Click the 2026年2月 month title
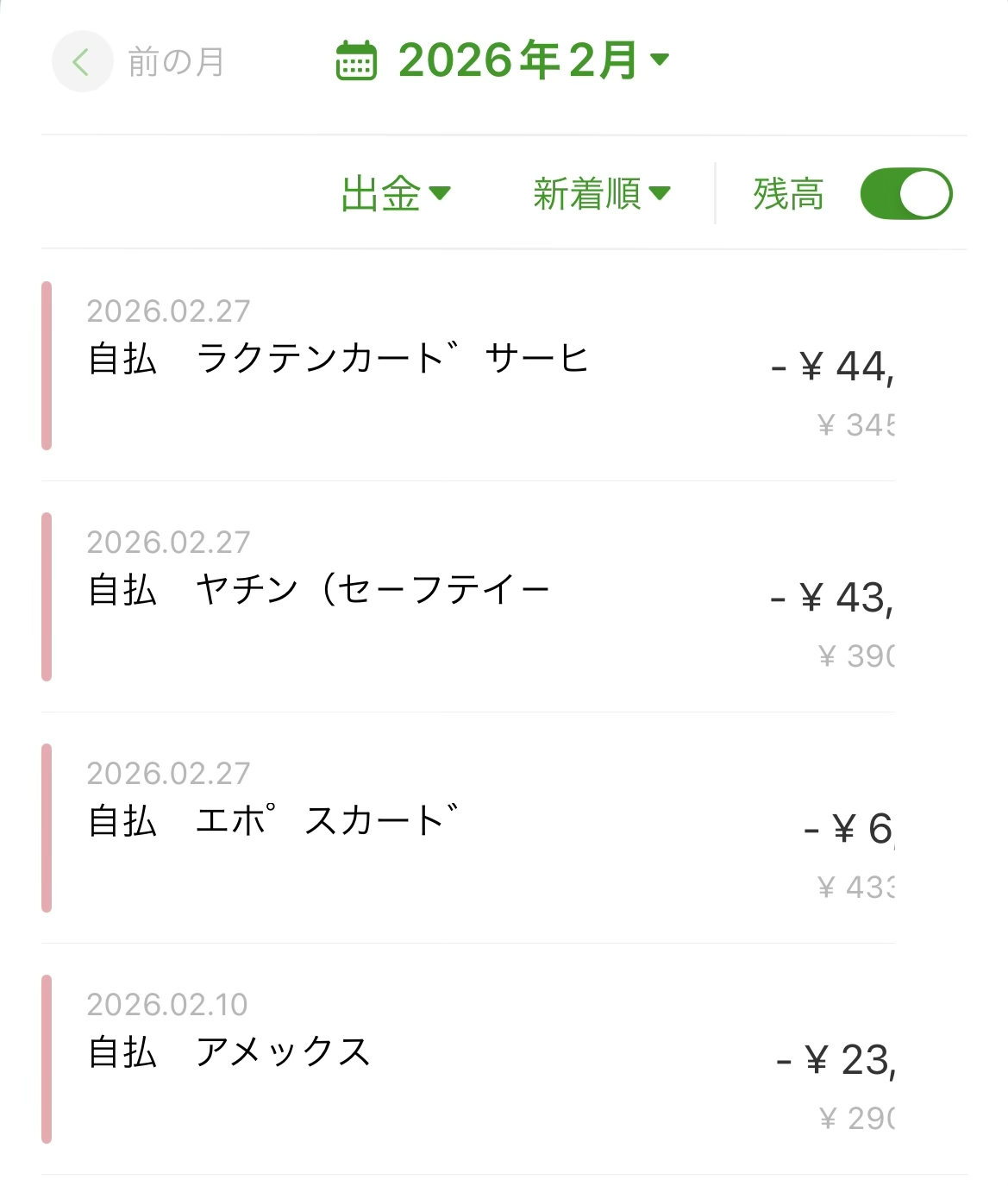This screenshot has width=1008, height=1186. coord(517,60)
